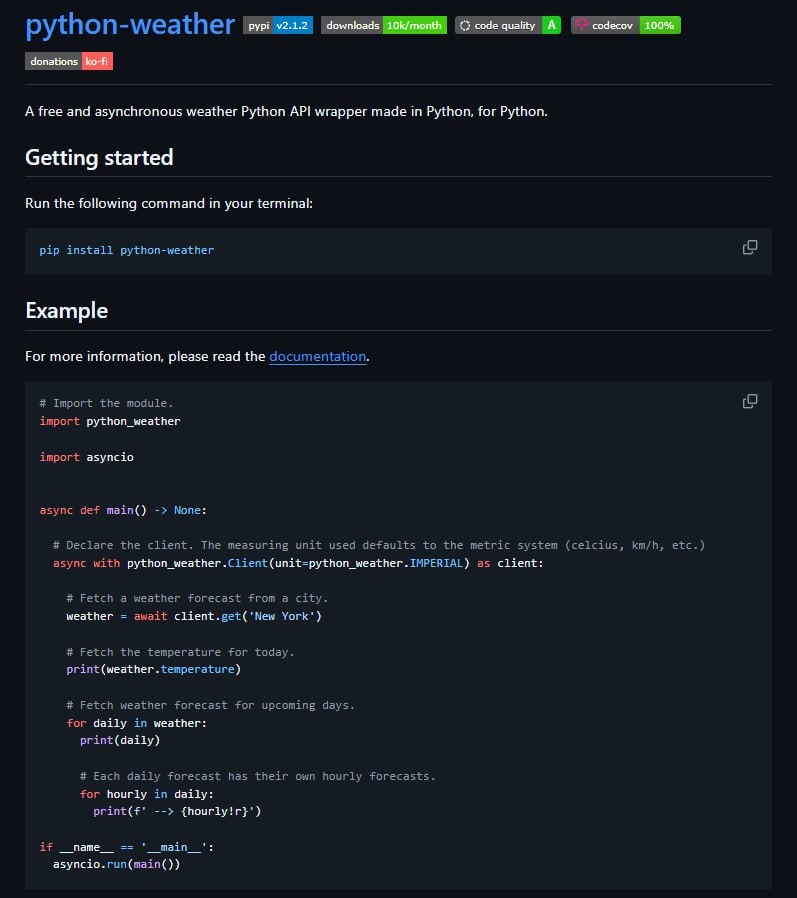Copy the pip install command
797x898 pixels.
tap(749, 248)
